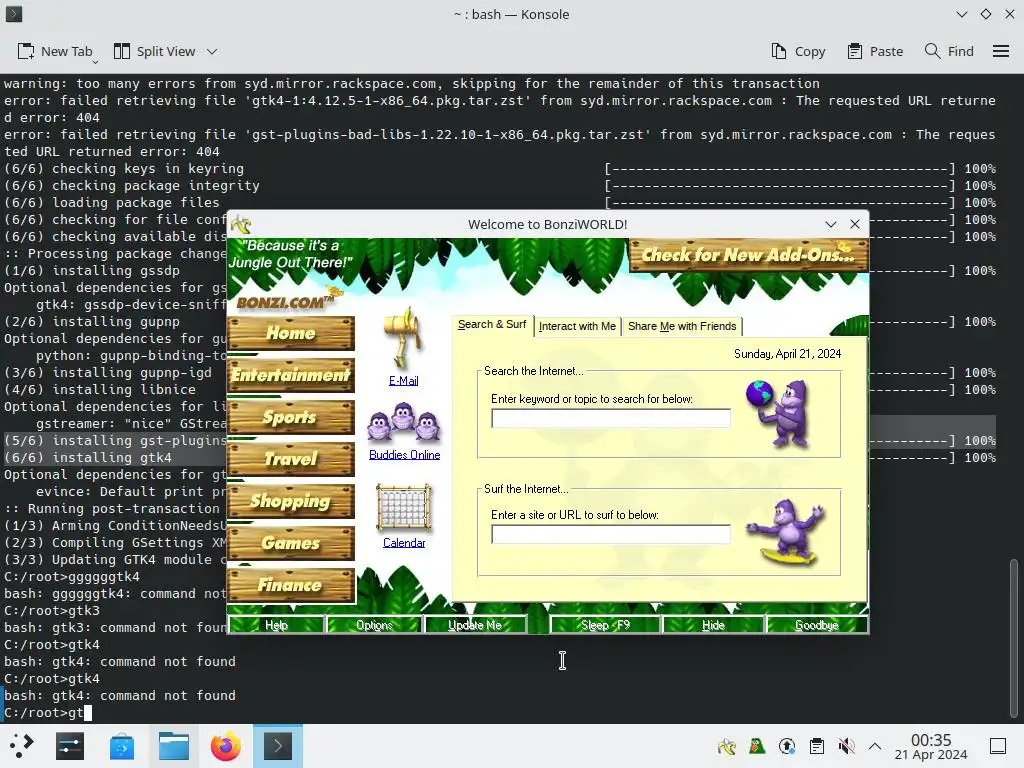This screenshot has height=768, width=1024.
Task: Launch Firefox from the taskbar
Action: [x=226, y=746]
